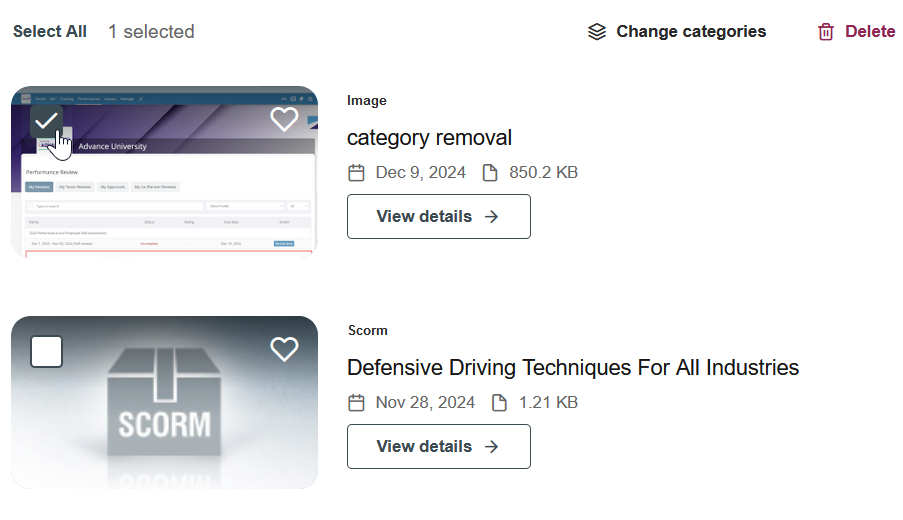Click the category removal title
Viewport: 903px width, 520px height.
(429, 137)
